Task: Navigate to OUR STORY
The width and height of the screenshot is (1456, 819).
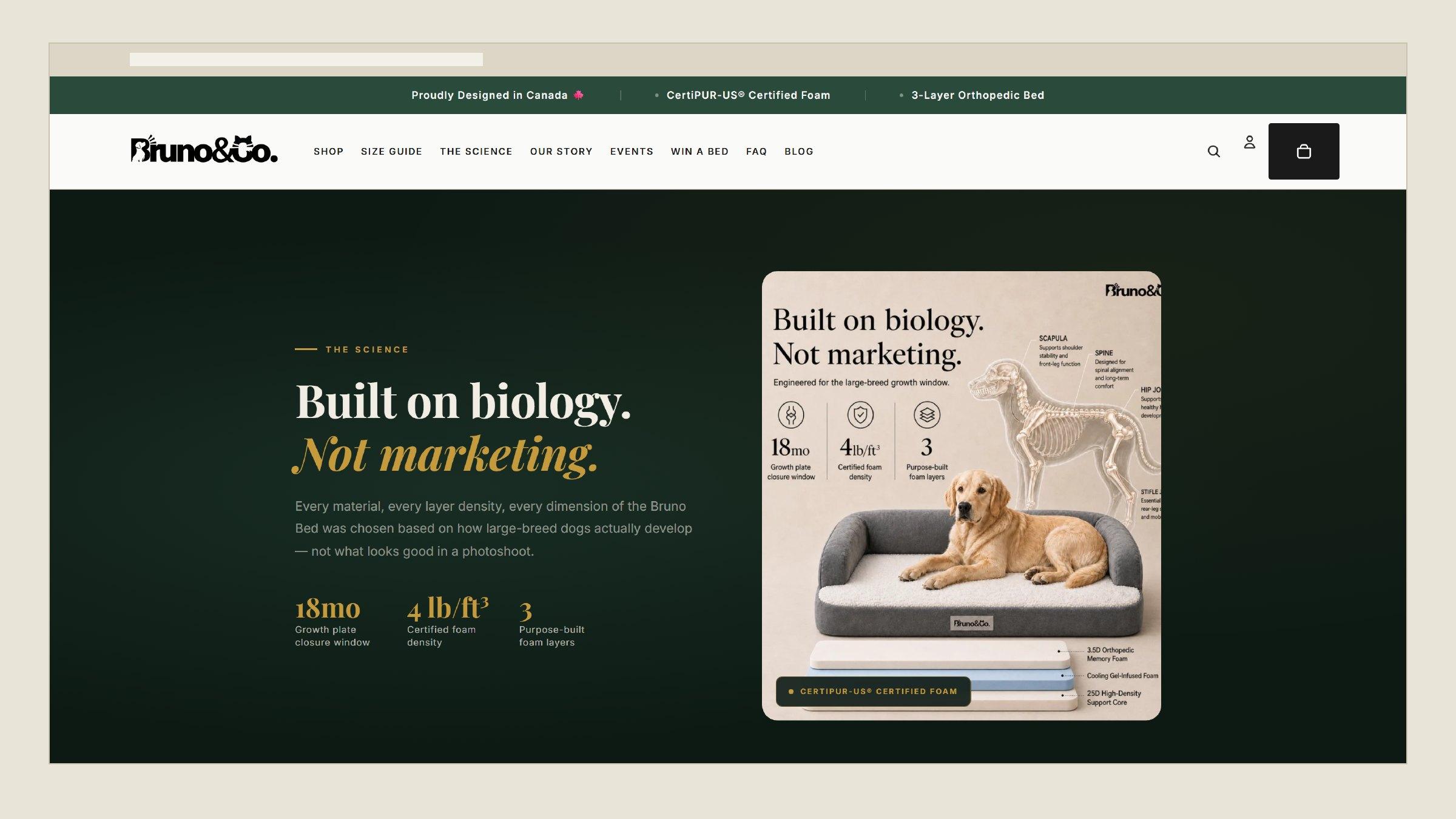Action: [x=561, y=151]
